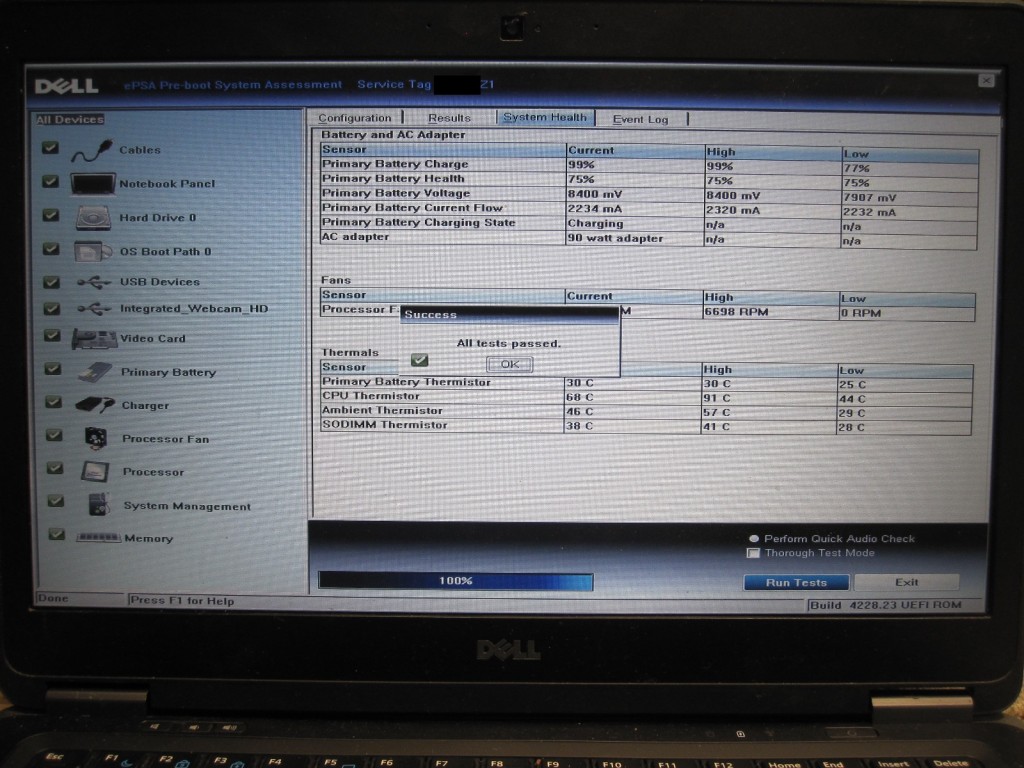The image size is (1024, 768).
Task: Toggle the Primary Battery checkbox
Action: (53, 369)
